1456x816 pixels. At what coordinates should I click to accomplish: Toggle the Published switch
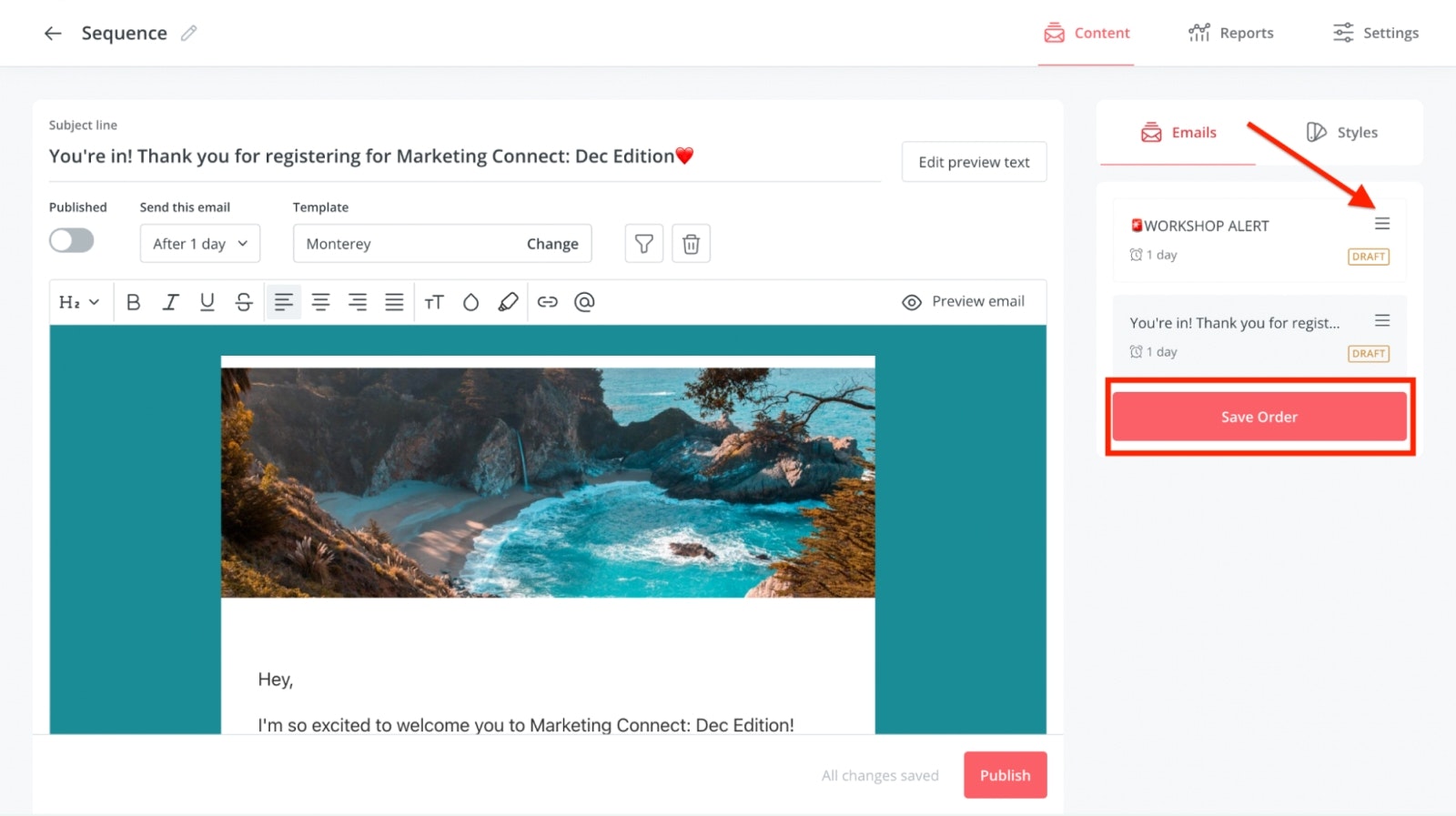(x=72, y=241)
